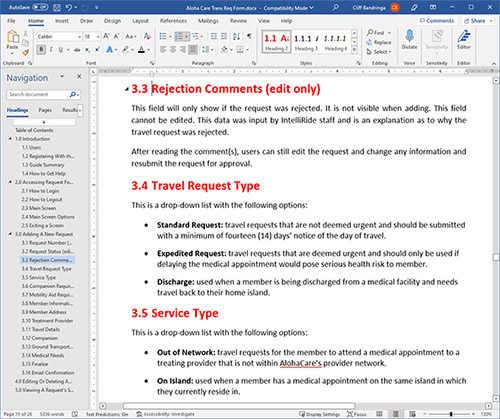Switch to Pages tab in Navigation
The width and height of the screenshot is (500, 419).
45,110
